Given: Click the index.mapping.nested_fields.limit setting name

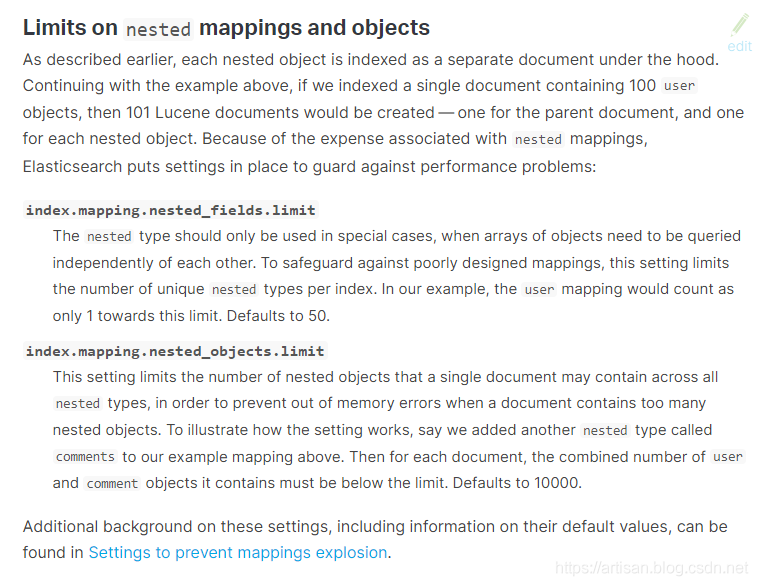Looking at the screenshot, I should [x=170, y=210].
